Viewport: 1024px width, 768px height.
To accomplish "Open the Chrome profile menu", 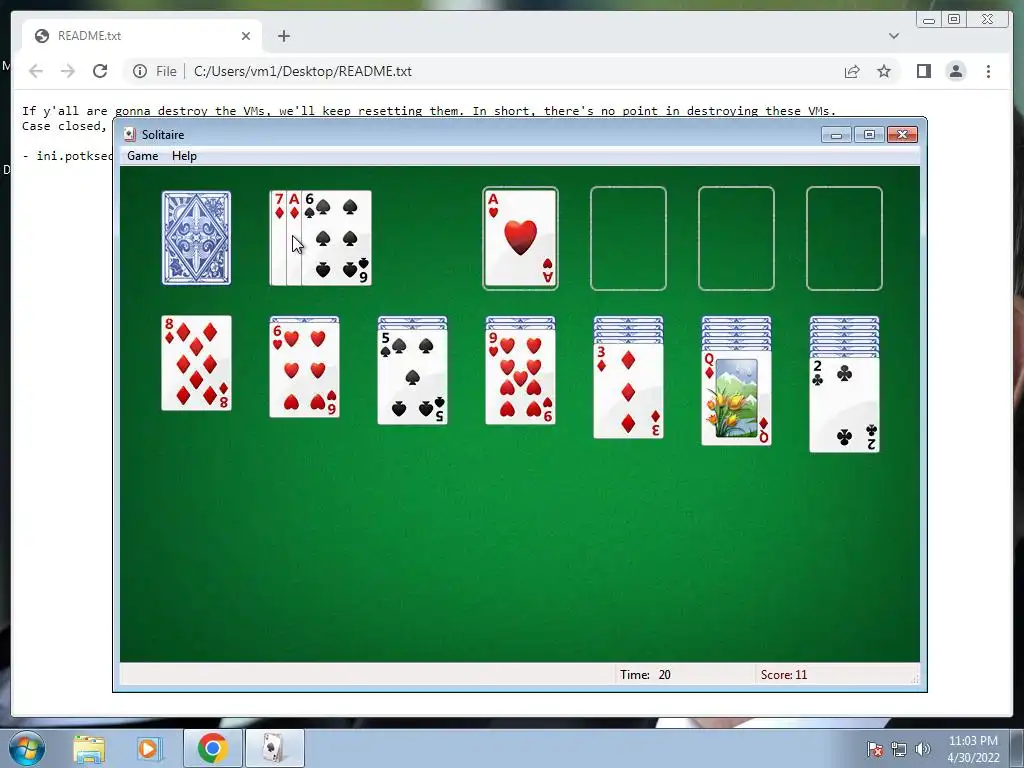I will pyautogui.click(x=956, y=71).
